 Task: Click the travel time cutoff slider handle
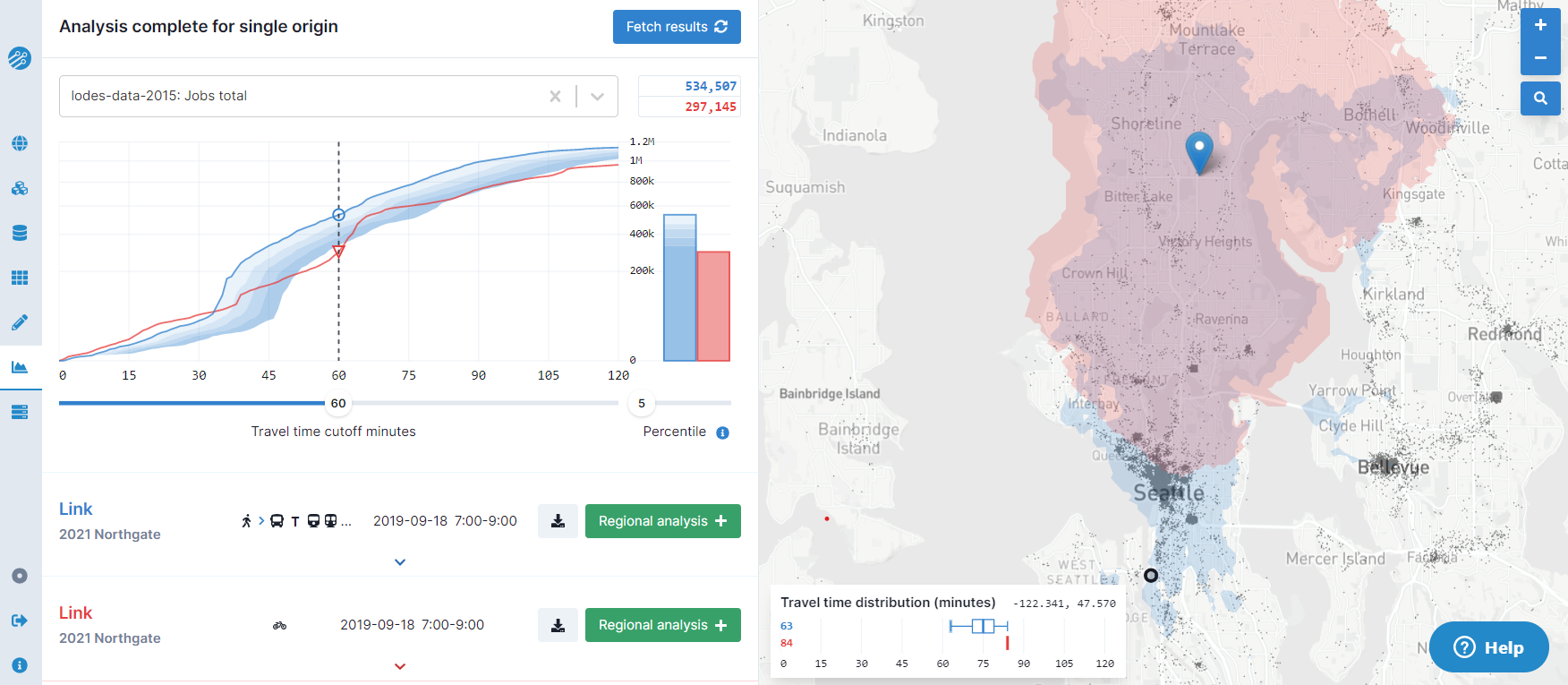(x=338, y=404)
